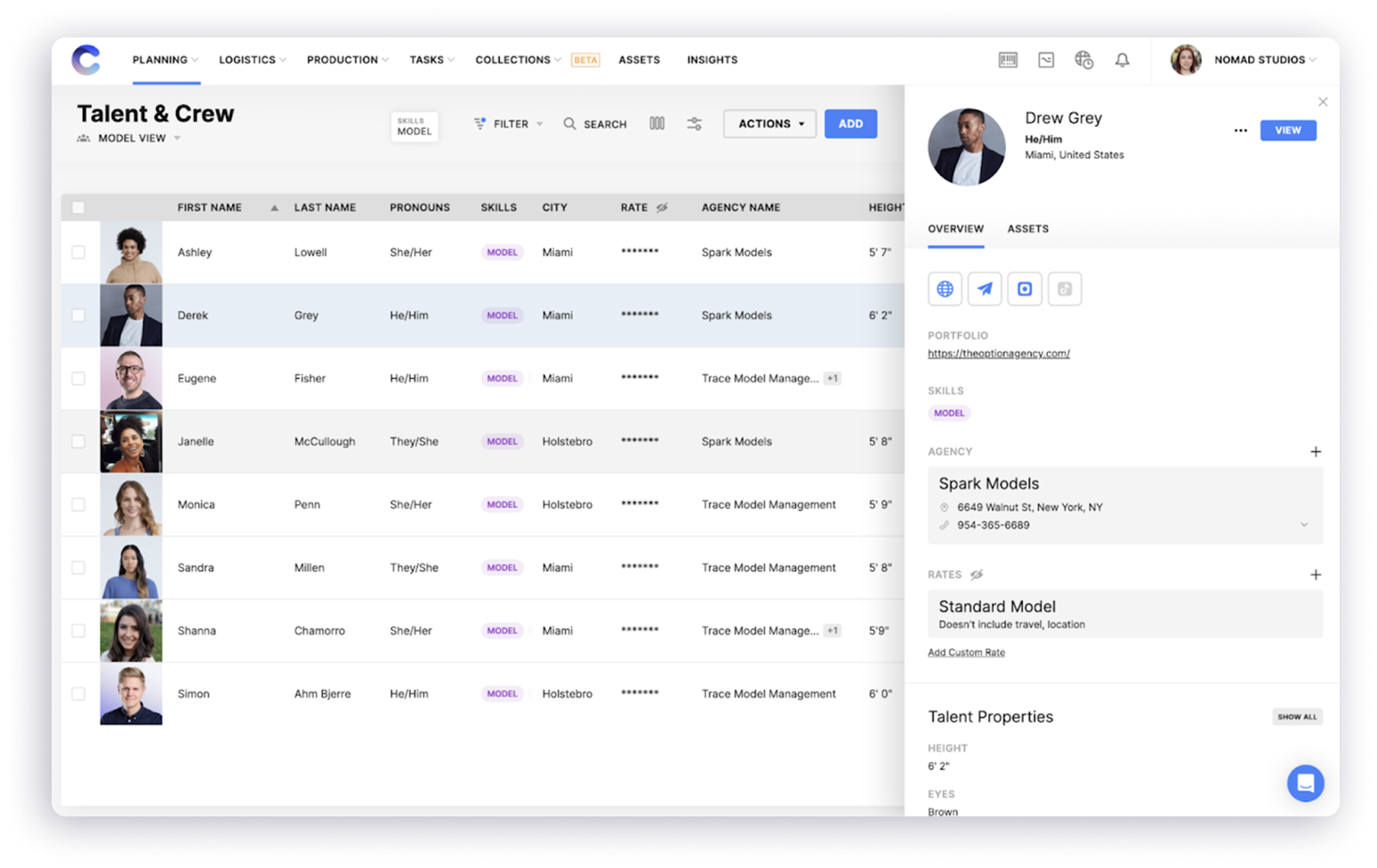
Task: Open Janelle McCullough's photo thumbnail
Action: [x=131, y=442]
